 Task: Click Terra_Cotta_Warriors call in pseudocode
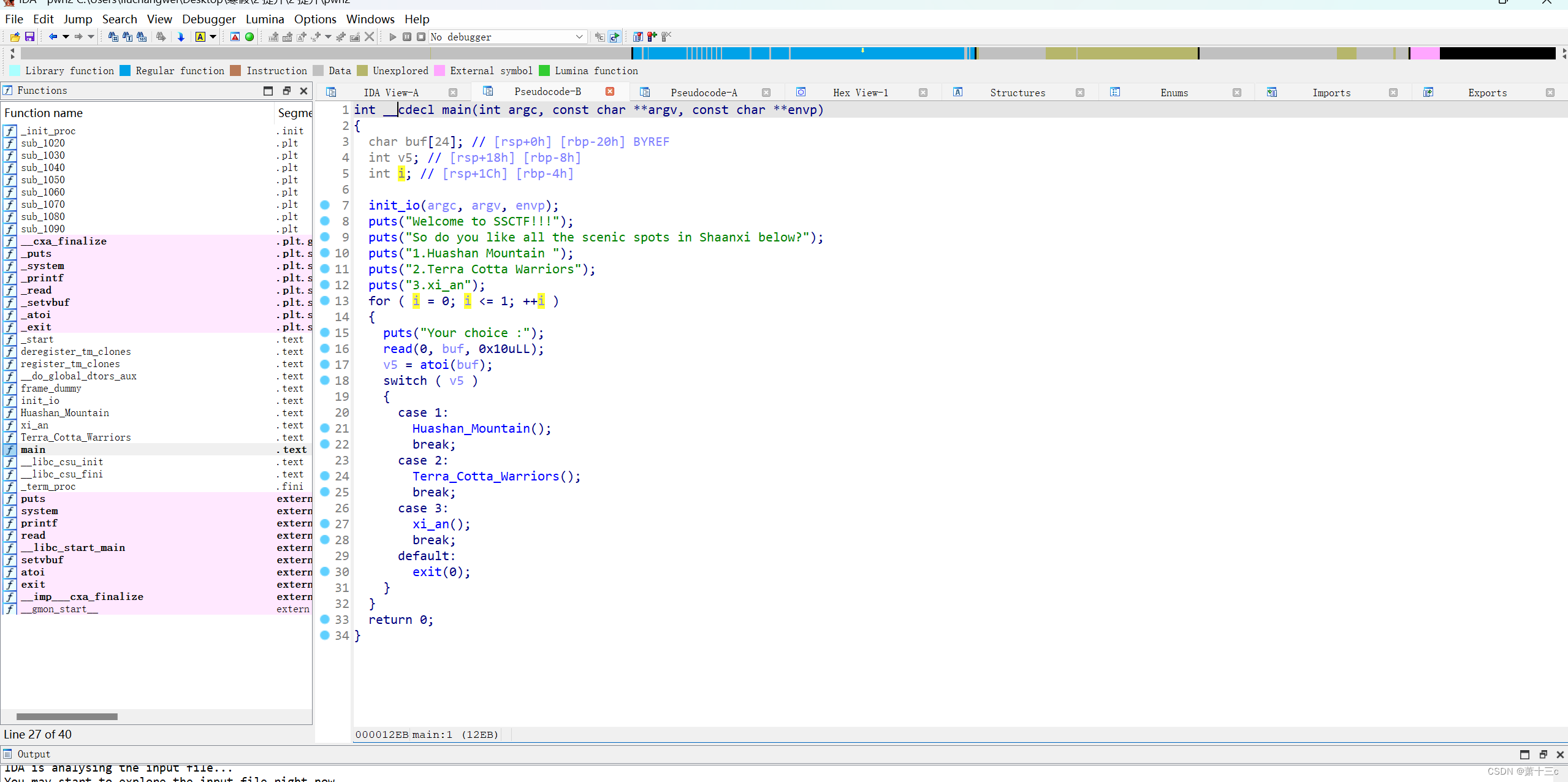(485, 476)
